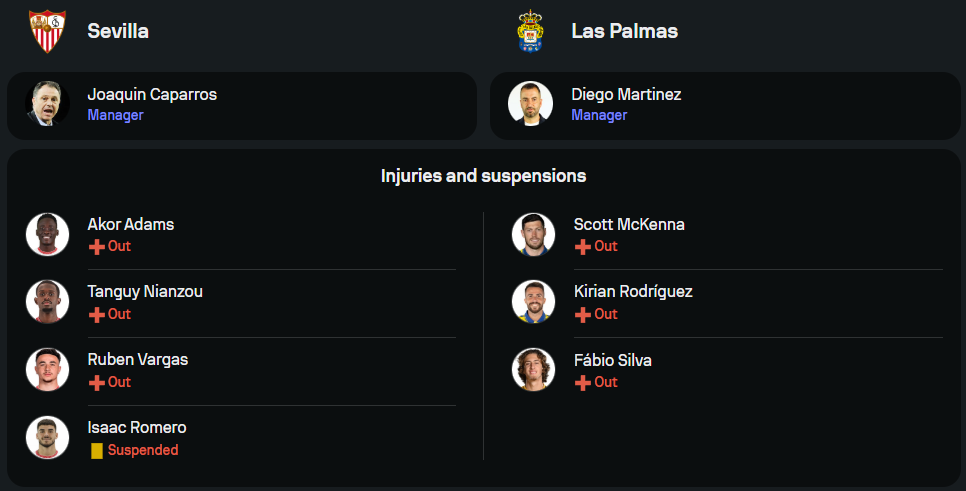The width and height of the screenshot is (966, 491).
Task: Click the Las Palmas club crest
Action: [530, 31]
